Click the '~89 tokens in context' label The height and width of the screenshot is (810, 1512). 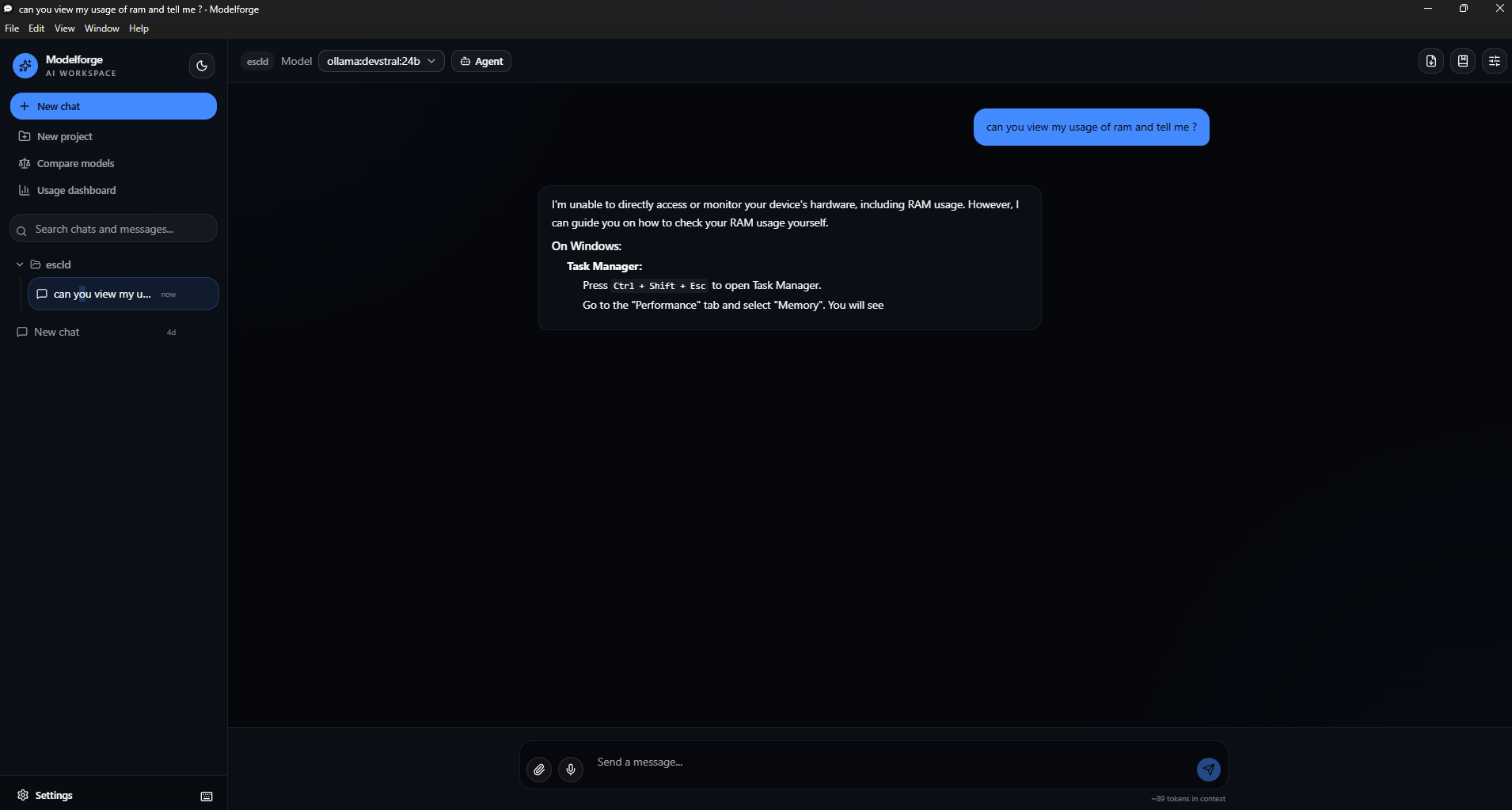pyautogui.click(x=1188, y=799)
